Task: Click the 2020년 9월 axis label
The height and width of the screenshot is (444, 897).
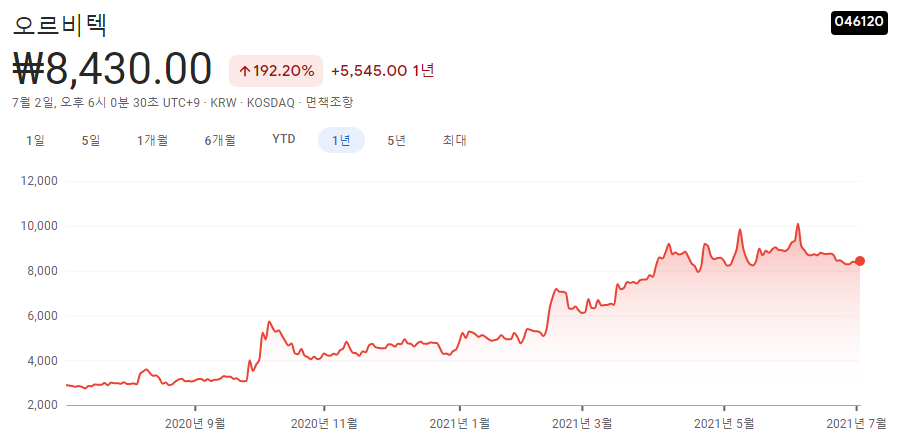Action: (195, 423)
